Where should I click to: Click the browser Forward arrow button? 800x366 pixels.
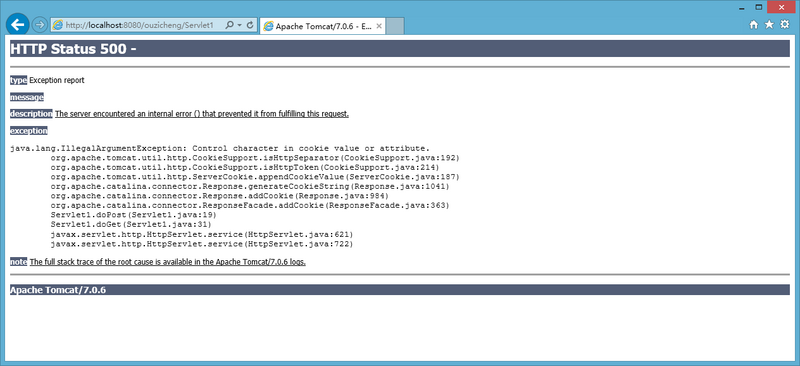coord(39,25)
